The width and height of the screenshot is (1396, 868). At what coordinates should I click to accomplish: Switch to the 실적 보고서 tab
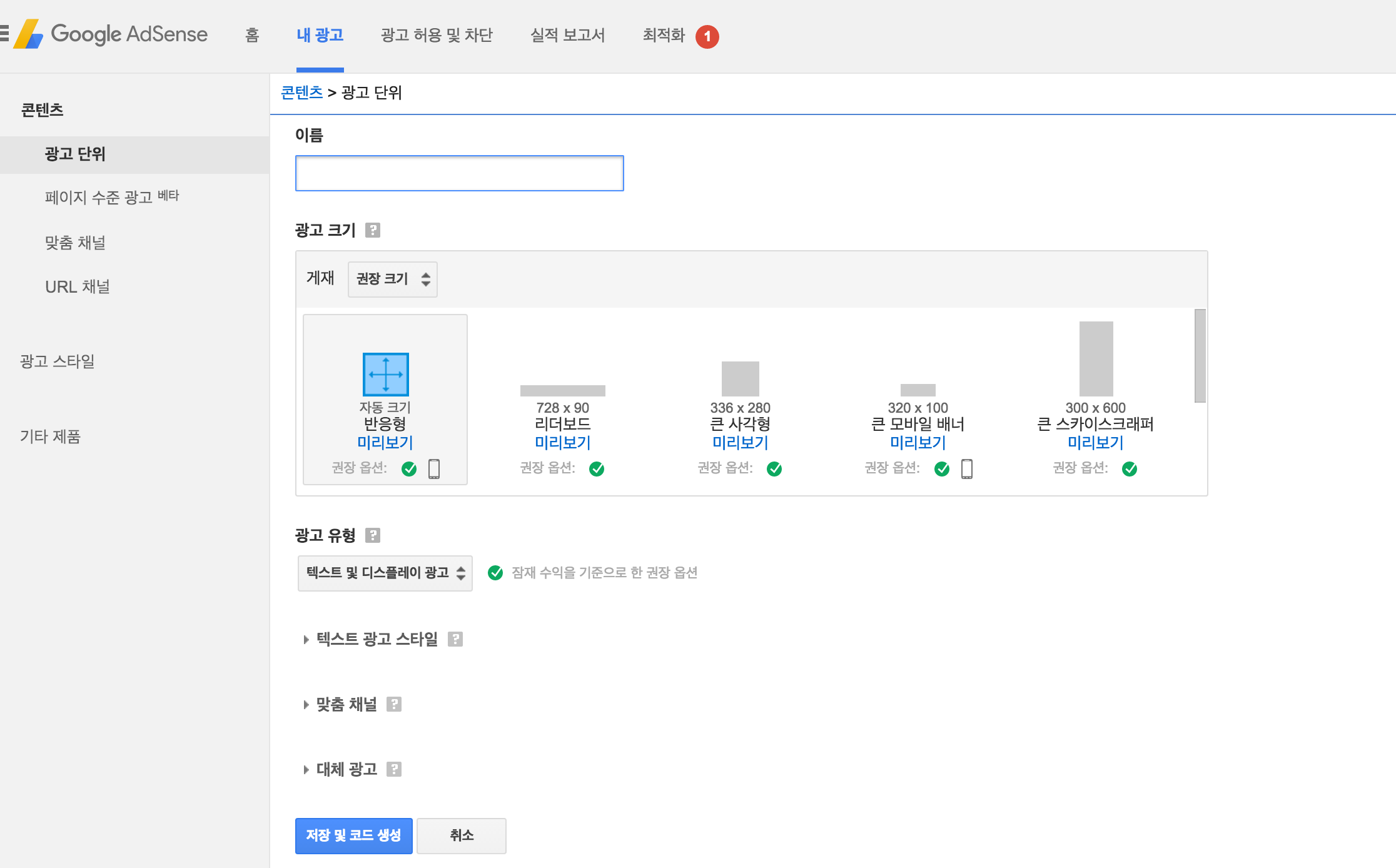pyautogui.click(x=567, y=36)
